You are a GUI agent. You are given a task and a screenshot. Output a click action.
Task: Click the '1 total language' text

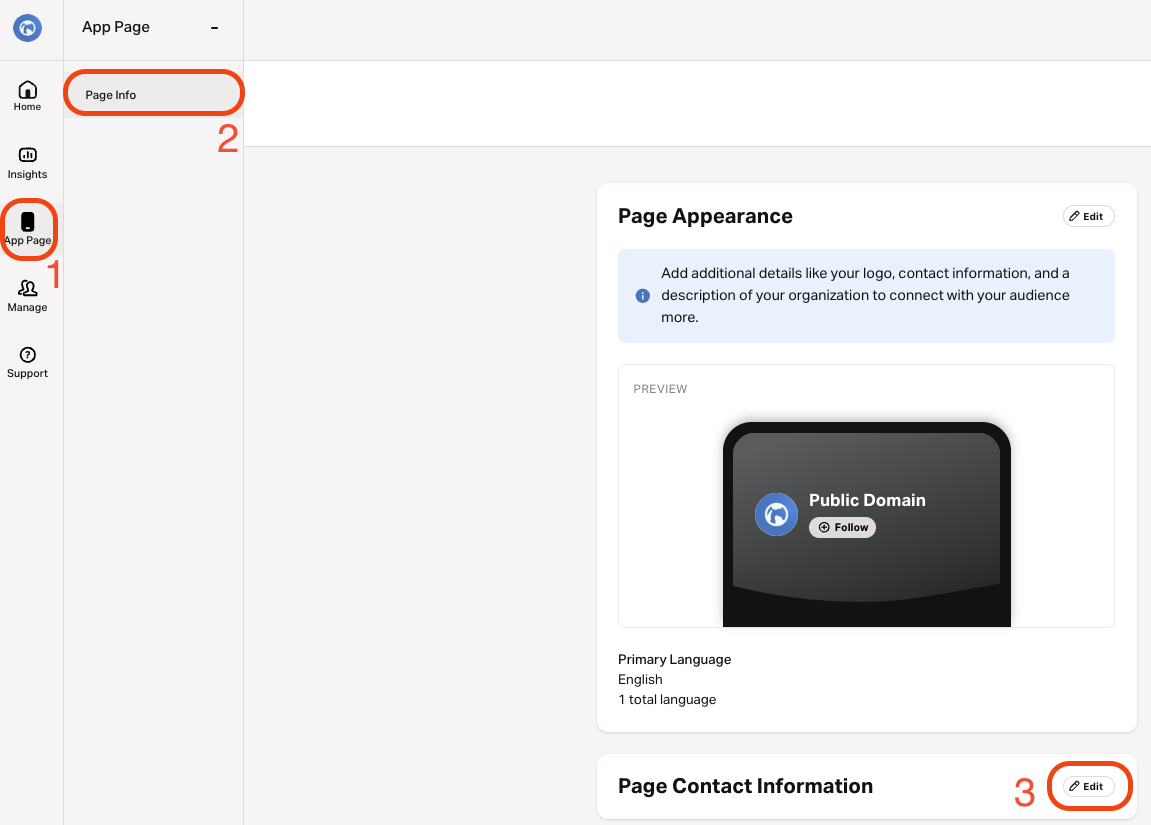point(667,699)
